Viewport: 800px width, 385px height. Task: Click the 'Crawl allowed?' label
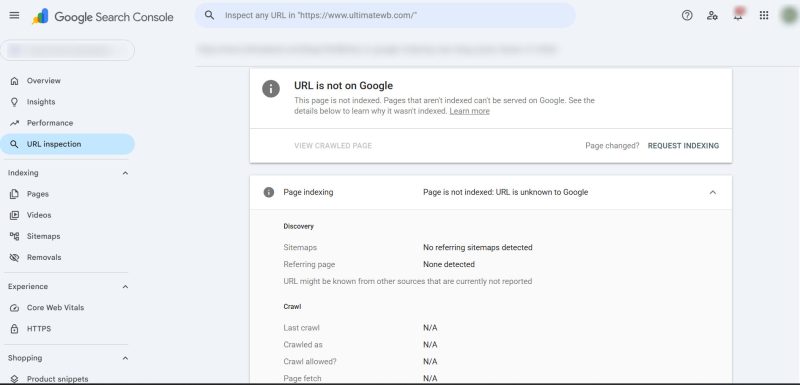[x=310, y=362]
